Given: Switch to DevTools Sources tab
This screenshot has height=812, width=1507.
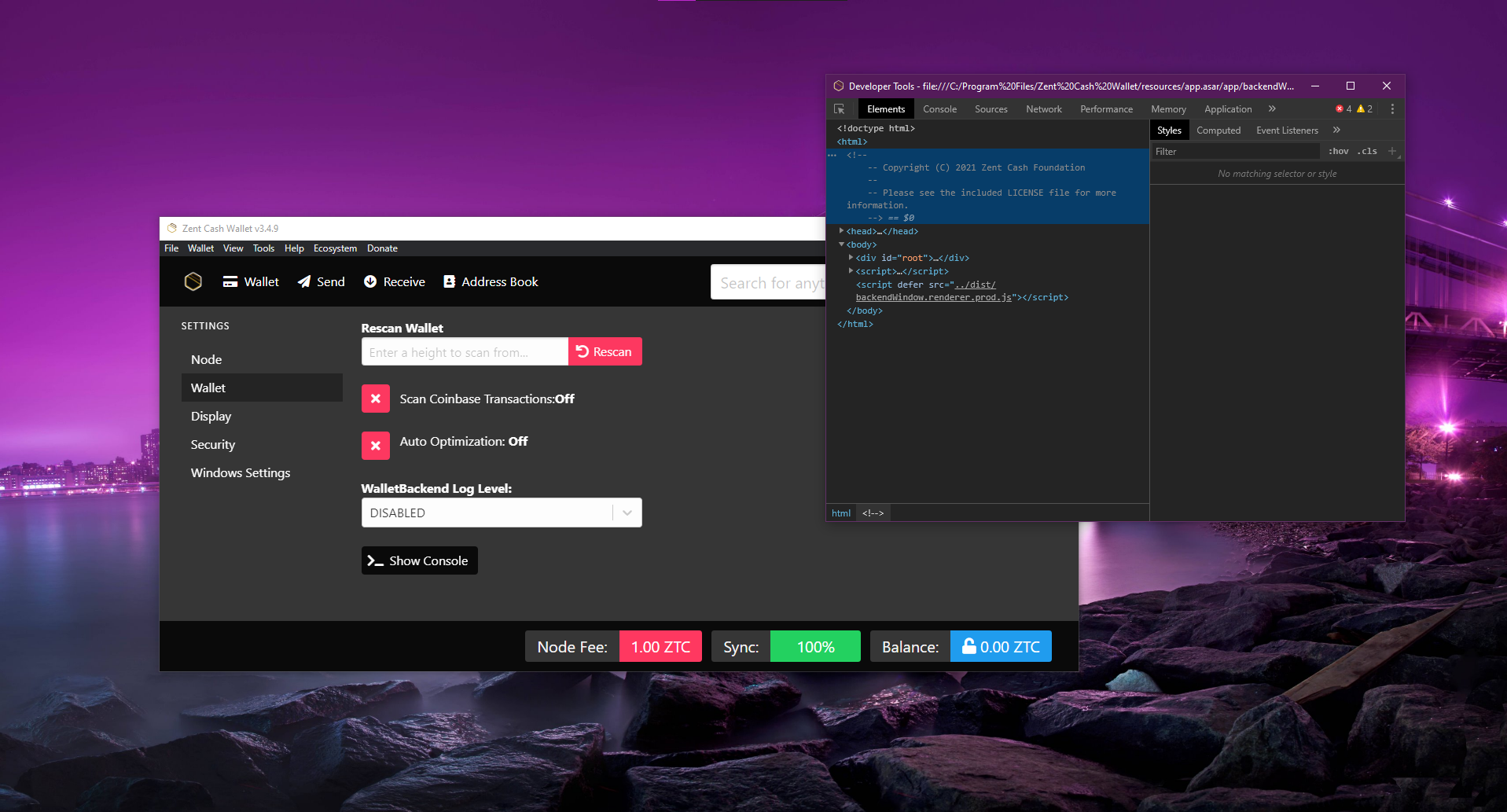Looking at the screenshot, I should coord(991,109).
